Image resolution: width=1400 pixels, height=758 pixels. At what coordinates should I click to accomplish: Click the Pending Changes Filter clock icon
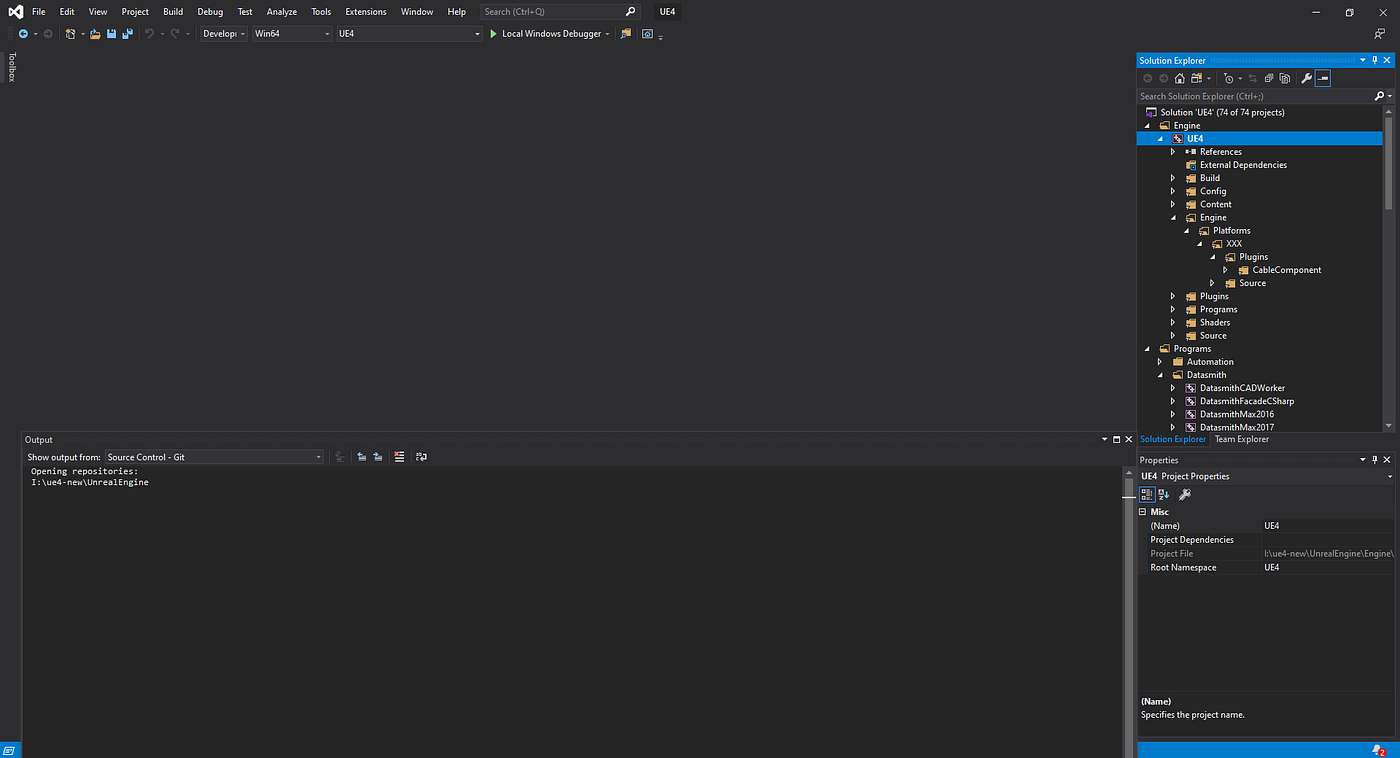pyautogui.click(x=1229, y=78)
